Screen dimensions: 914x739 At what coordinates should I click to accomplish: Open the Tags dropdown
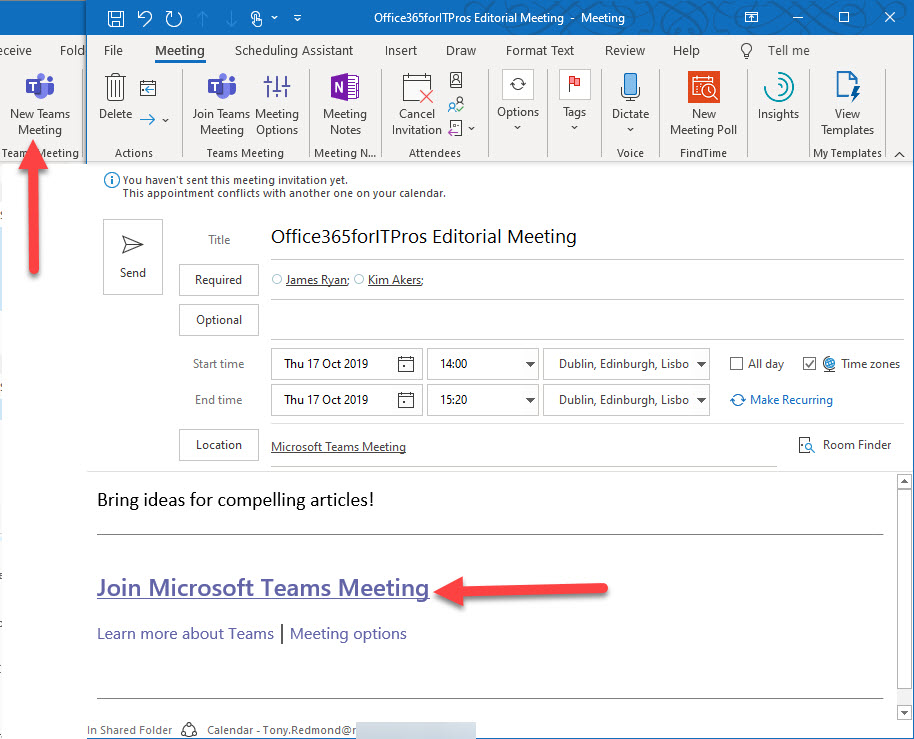(x=574, y=100)
